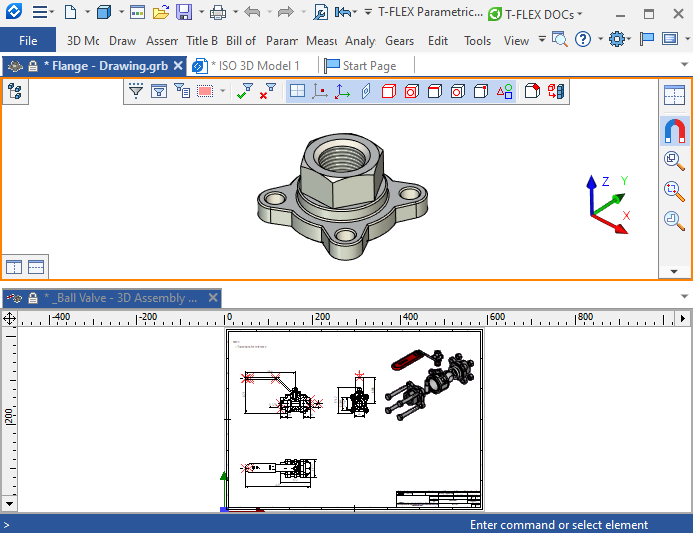This screenshot has width=693, height=533.
Task: Click the zoom window magnifier icon
Action: point(674,160)
